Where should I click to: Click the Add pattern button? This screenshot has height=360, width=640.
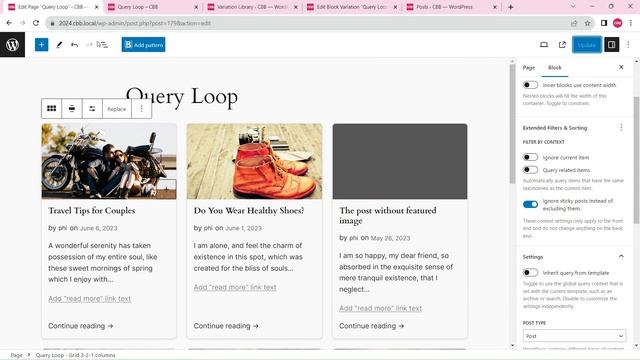143,45
